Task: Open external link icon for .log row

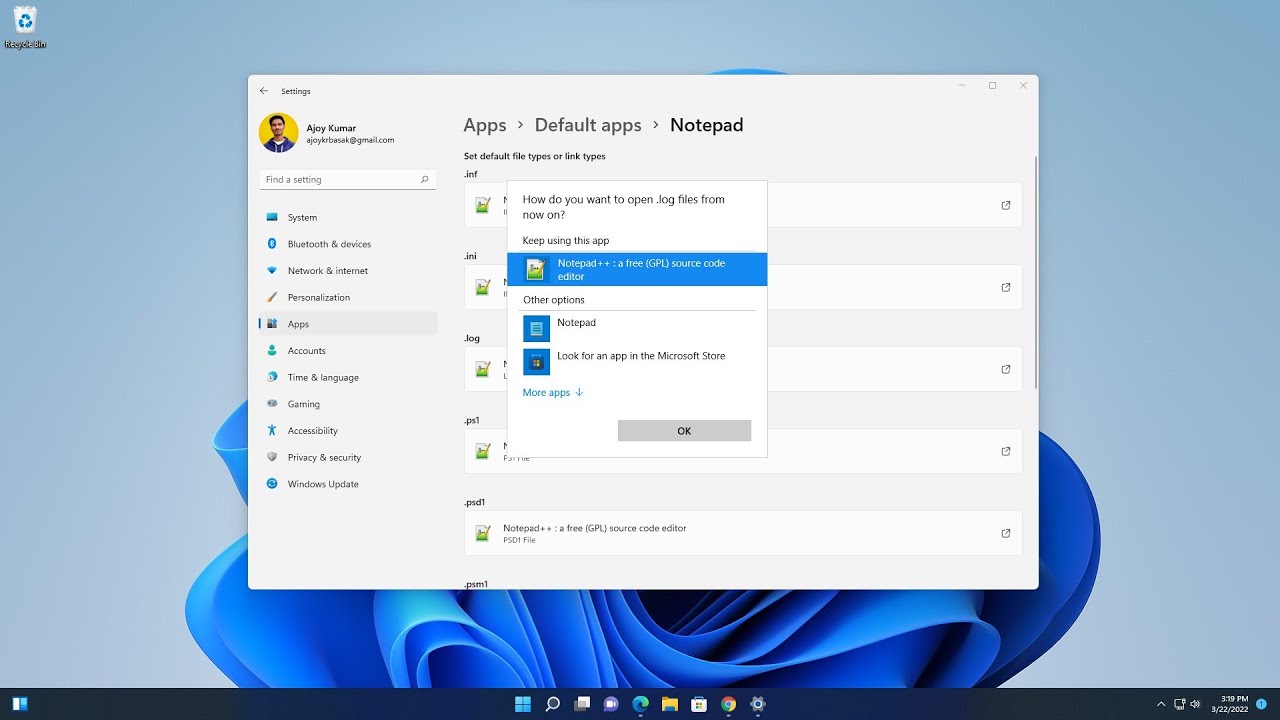Action: point(1006,369)
